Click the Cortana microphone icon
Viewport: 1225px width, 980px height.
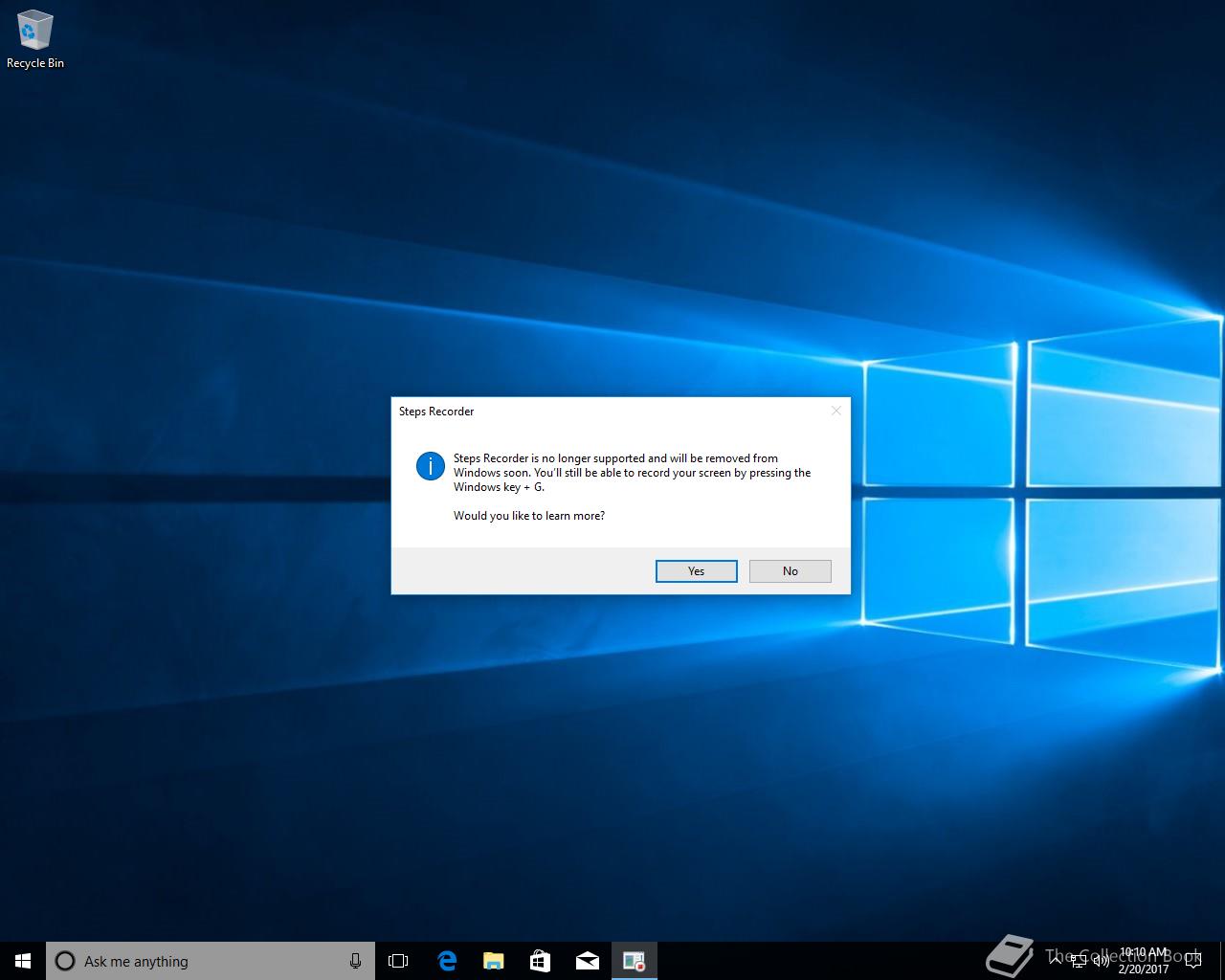pyautogui.click(x=355, y=961)
